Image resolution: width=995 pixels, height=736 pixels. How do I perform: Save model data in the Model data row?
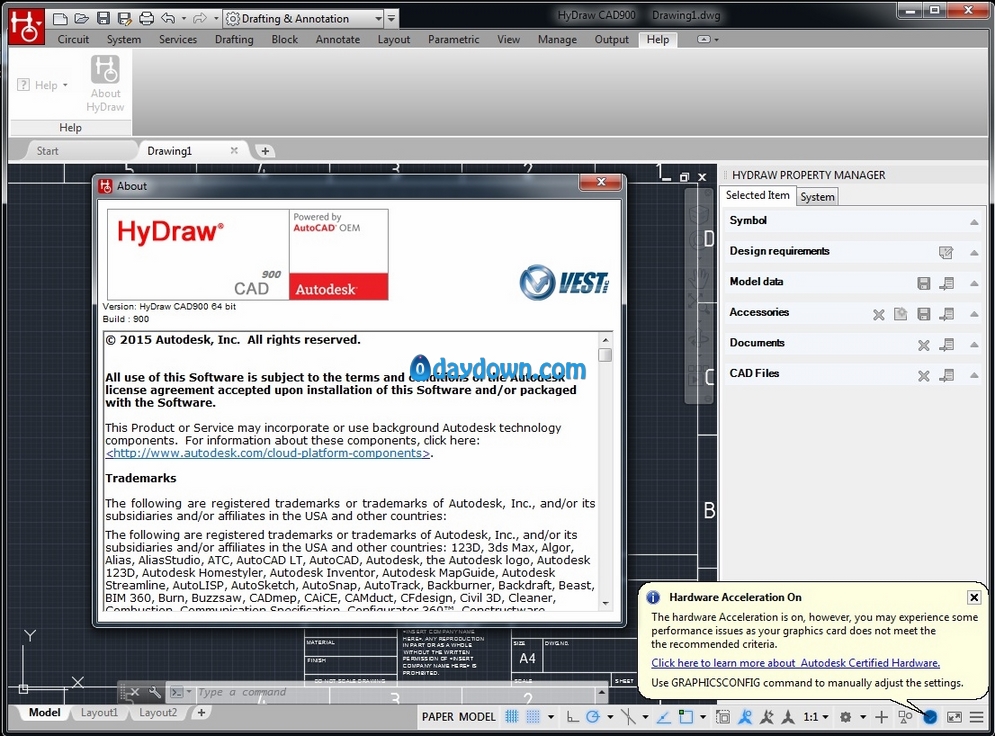tap(924, 283)
